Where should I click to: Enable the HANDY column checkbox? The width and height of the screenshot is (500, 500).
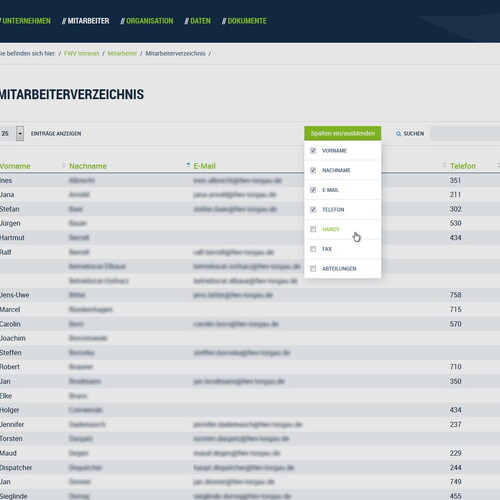(x=313, y=229)
